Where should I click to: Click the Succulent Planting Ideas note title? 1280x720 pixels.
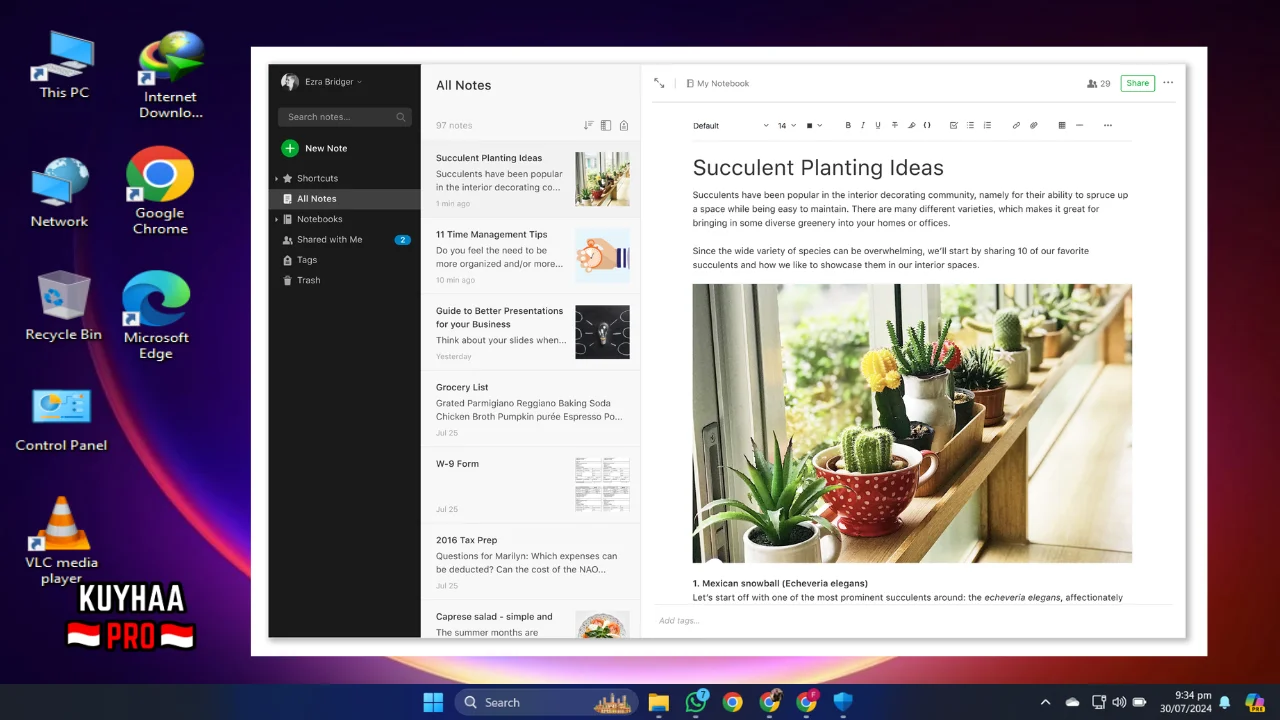(818, 168)
